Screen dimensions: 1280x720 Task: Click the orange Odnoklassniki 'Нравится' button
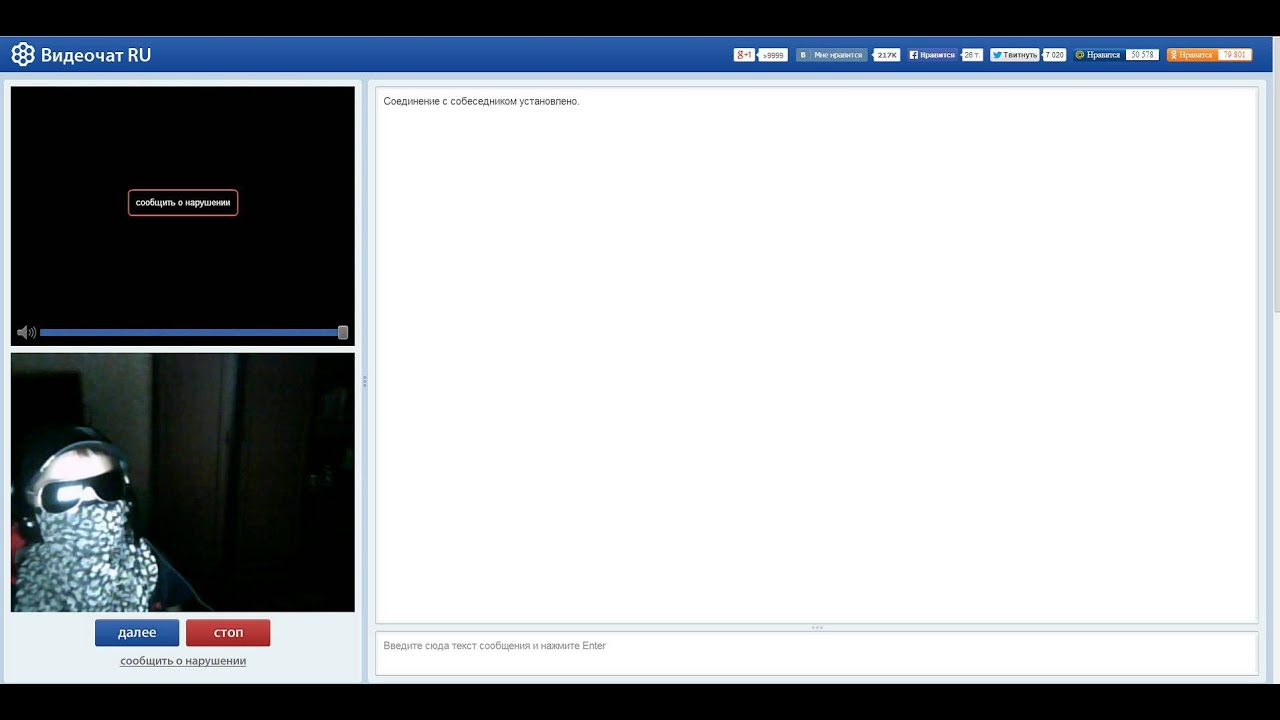point(1191,55)
